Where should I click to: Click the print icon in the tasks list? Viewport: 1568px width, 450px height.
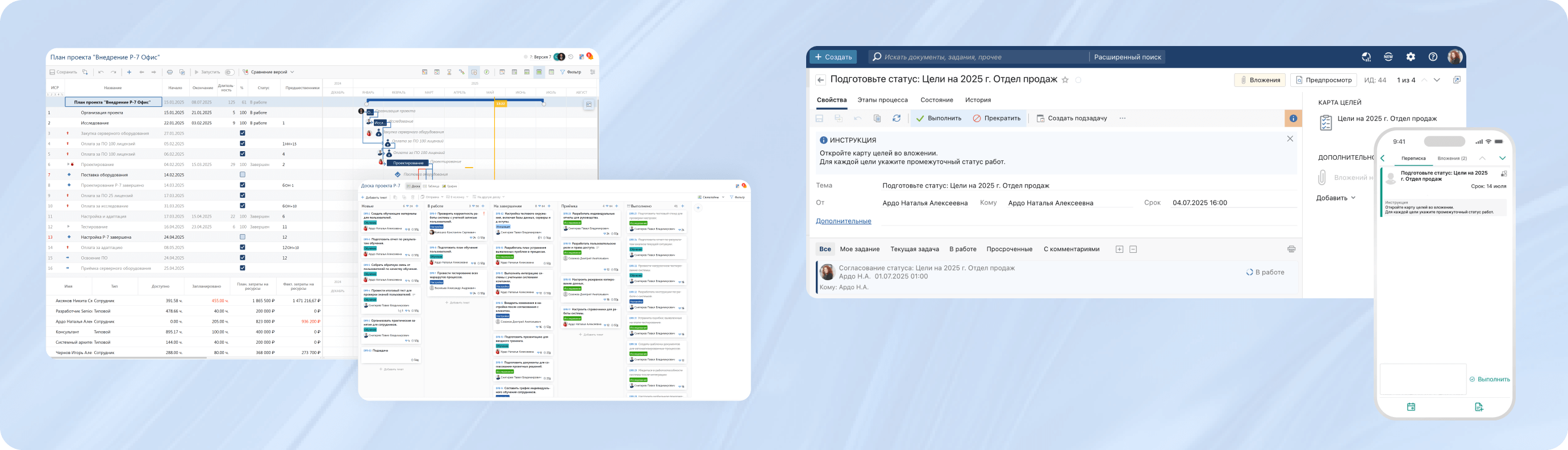(1291, 249)
